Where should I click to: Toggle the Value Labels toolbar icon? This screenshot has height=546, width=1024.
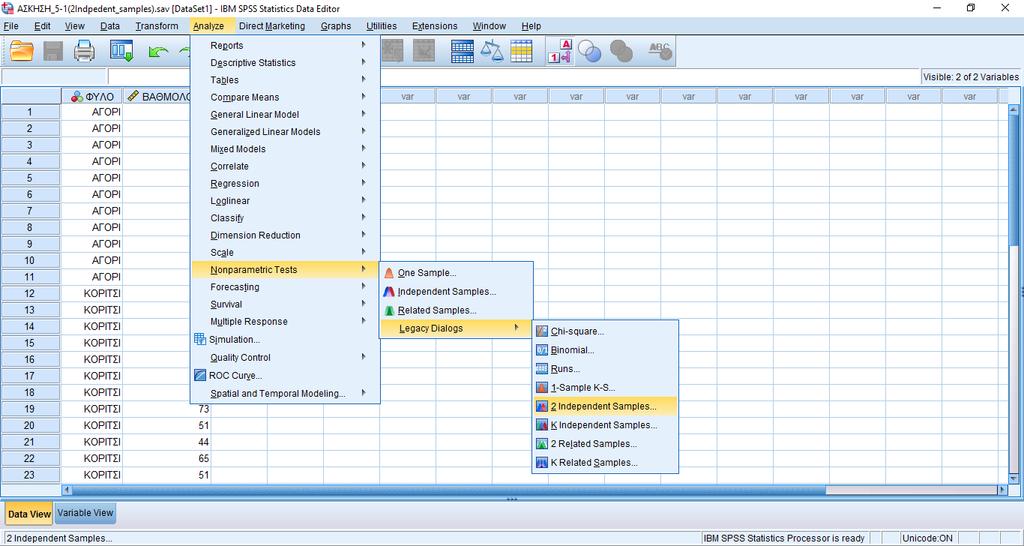point(560,51)
